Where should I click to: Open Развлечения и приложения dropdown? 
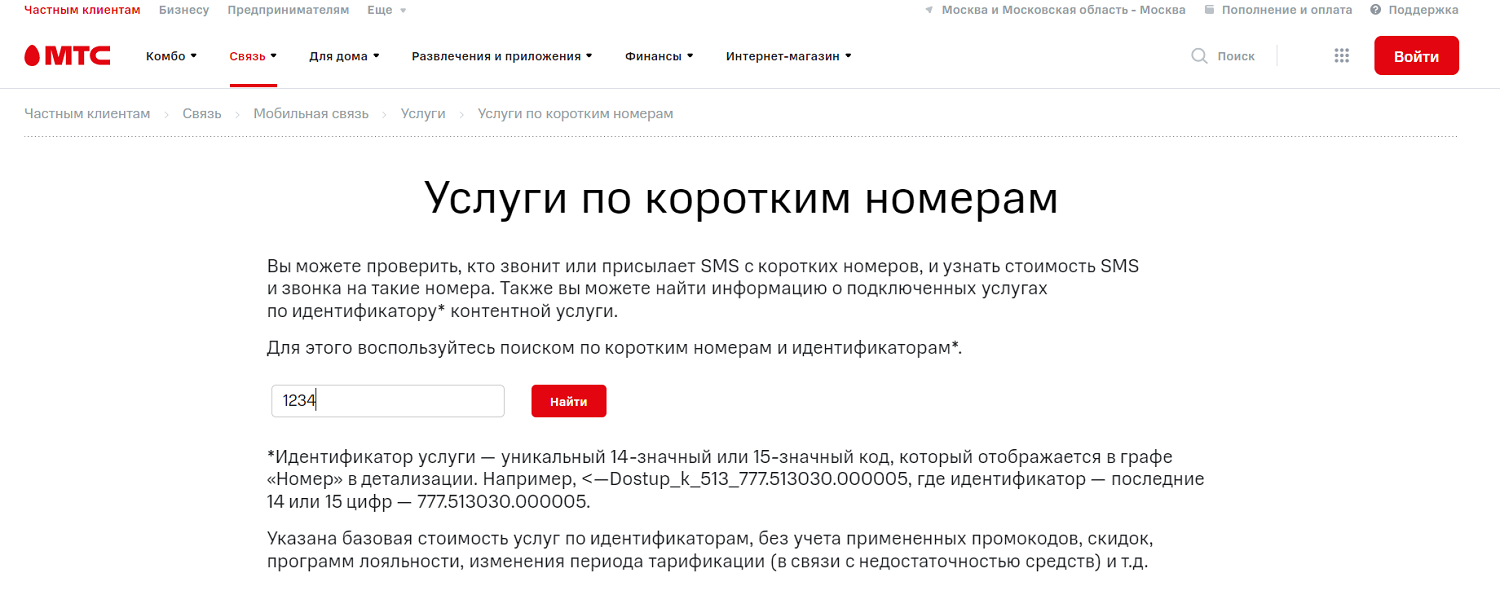click(502, 56)
